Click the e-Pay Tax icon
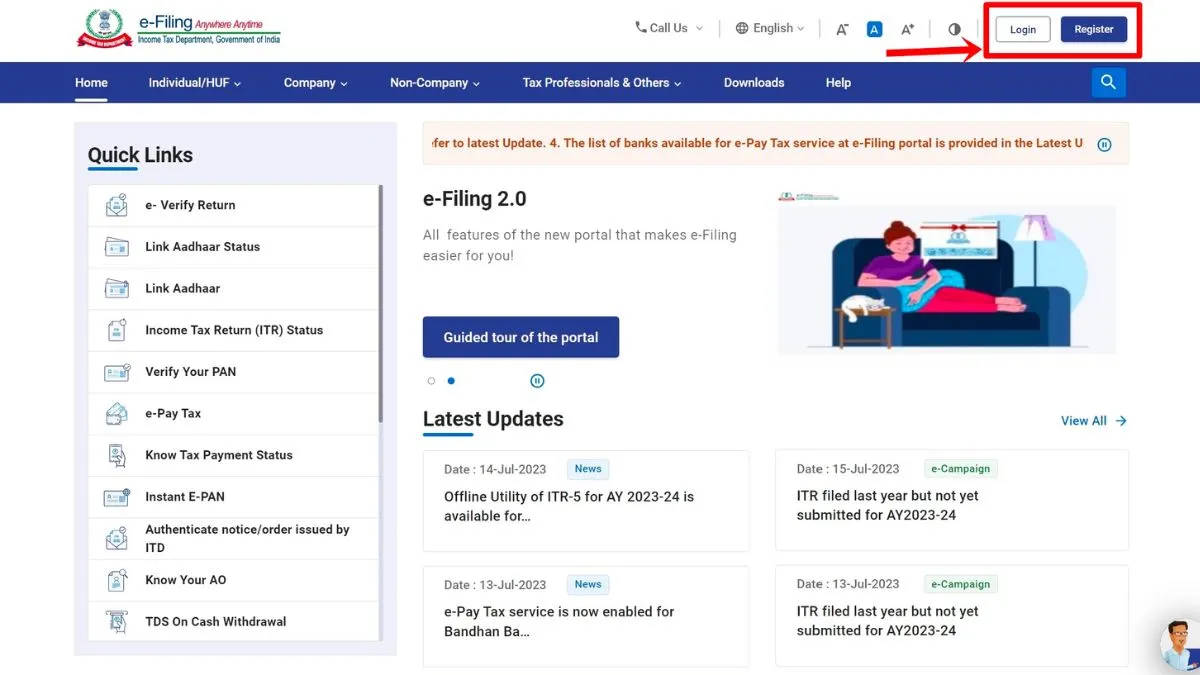This screenshot has width=1200, height=675. pyautogui.click(x=117, y=413)
